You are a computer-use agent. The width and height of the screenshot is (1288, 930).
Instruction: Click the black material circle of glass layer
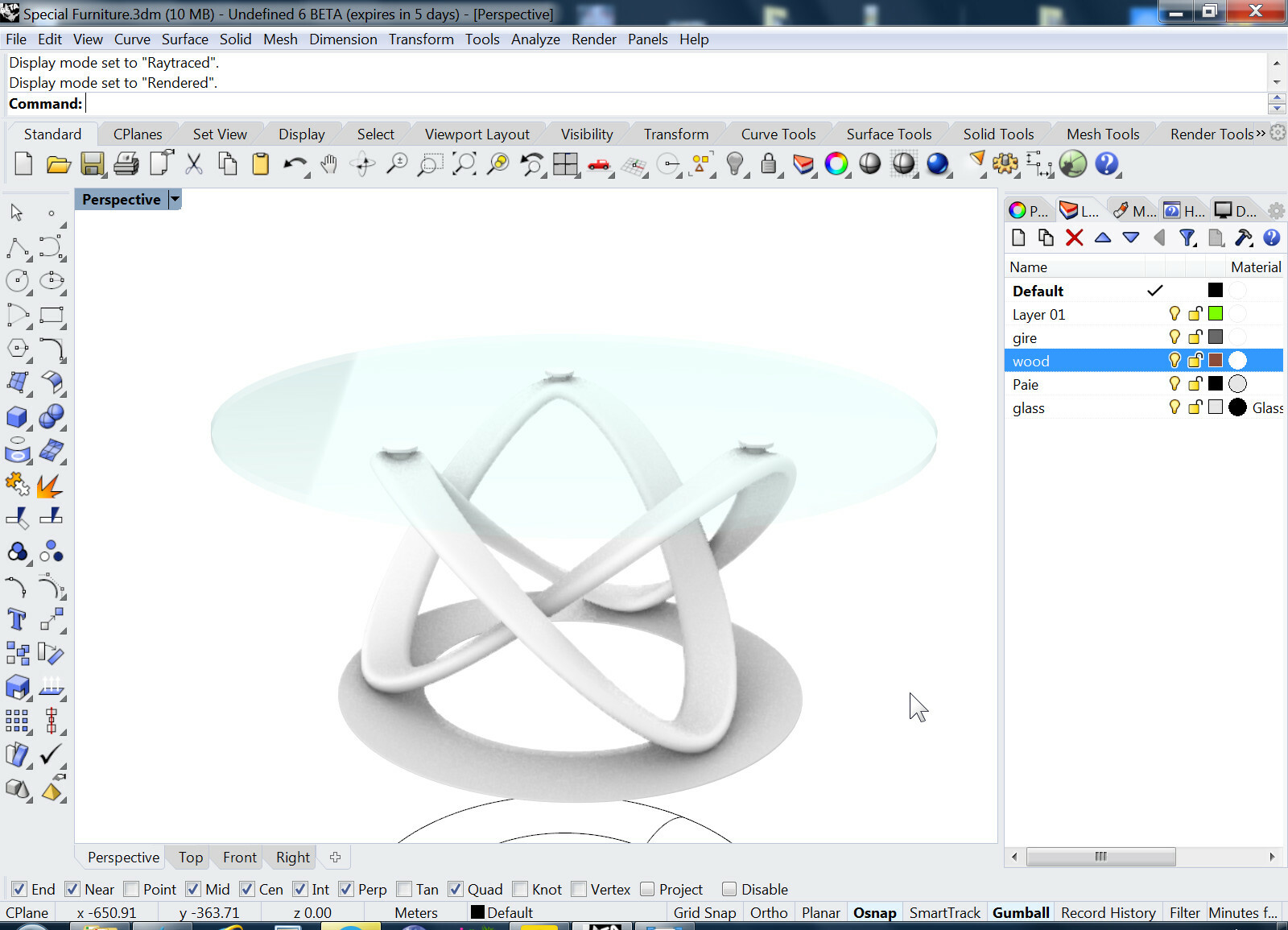1238,407
